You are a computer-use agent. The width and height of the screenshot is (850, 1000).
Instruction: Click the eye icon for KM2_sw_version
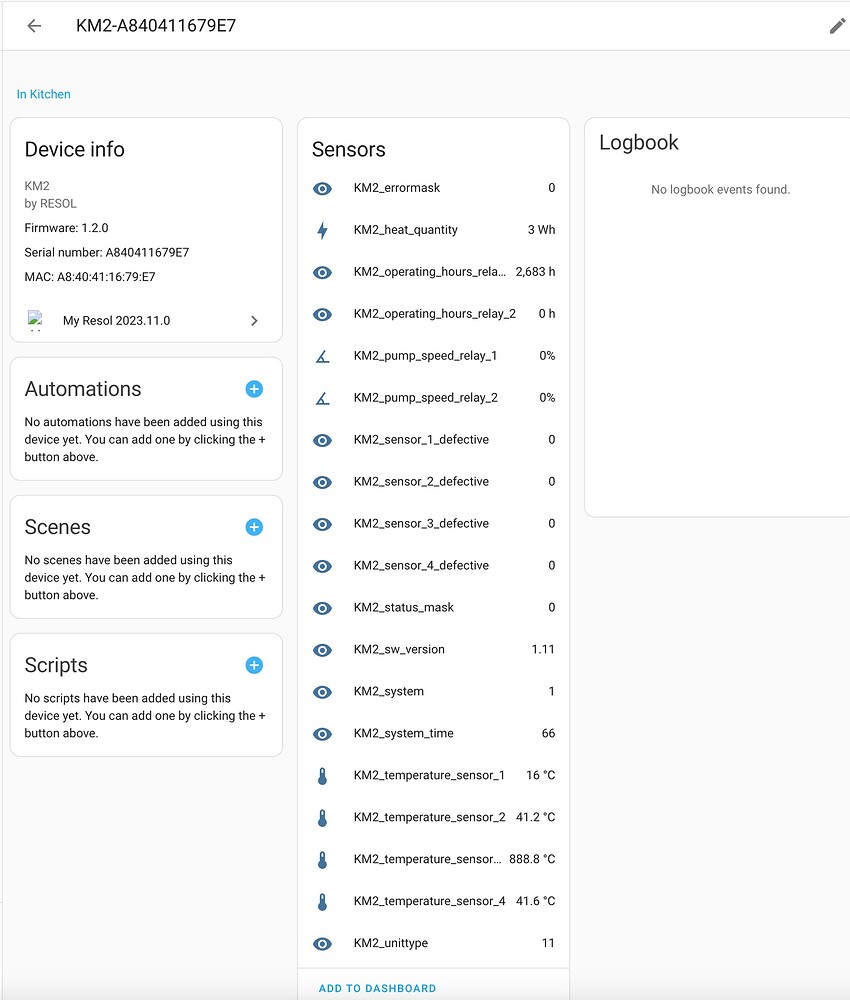[323, 650]
